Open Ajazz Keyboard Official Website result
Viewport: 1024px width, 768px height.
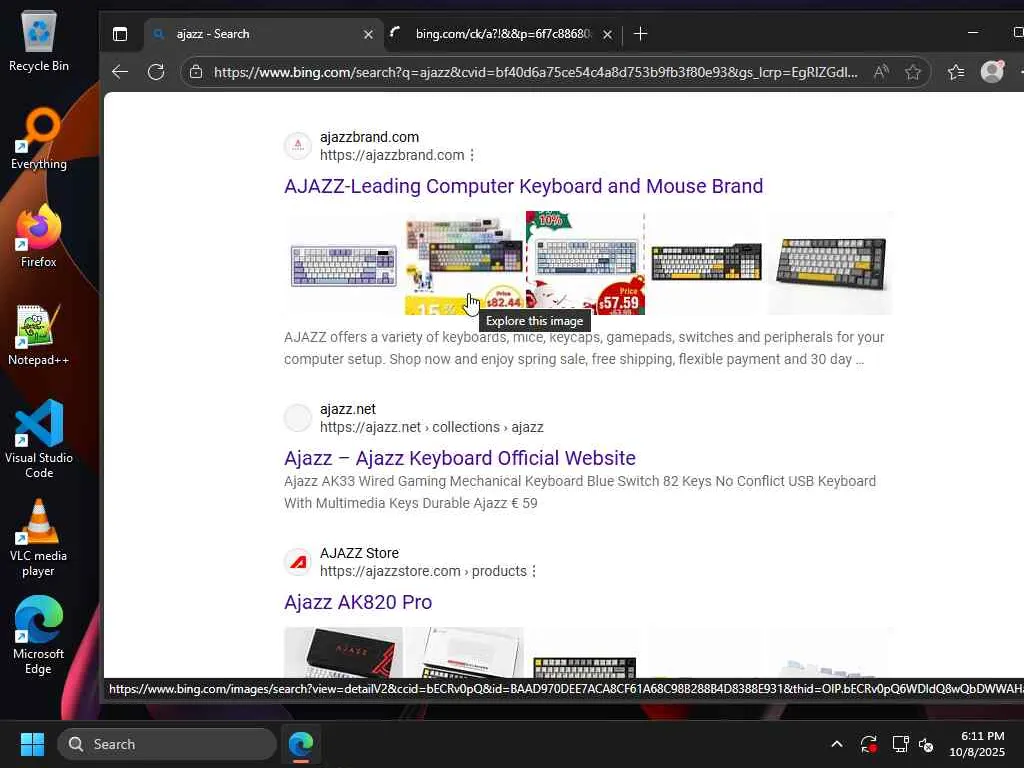[460, 458]
